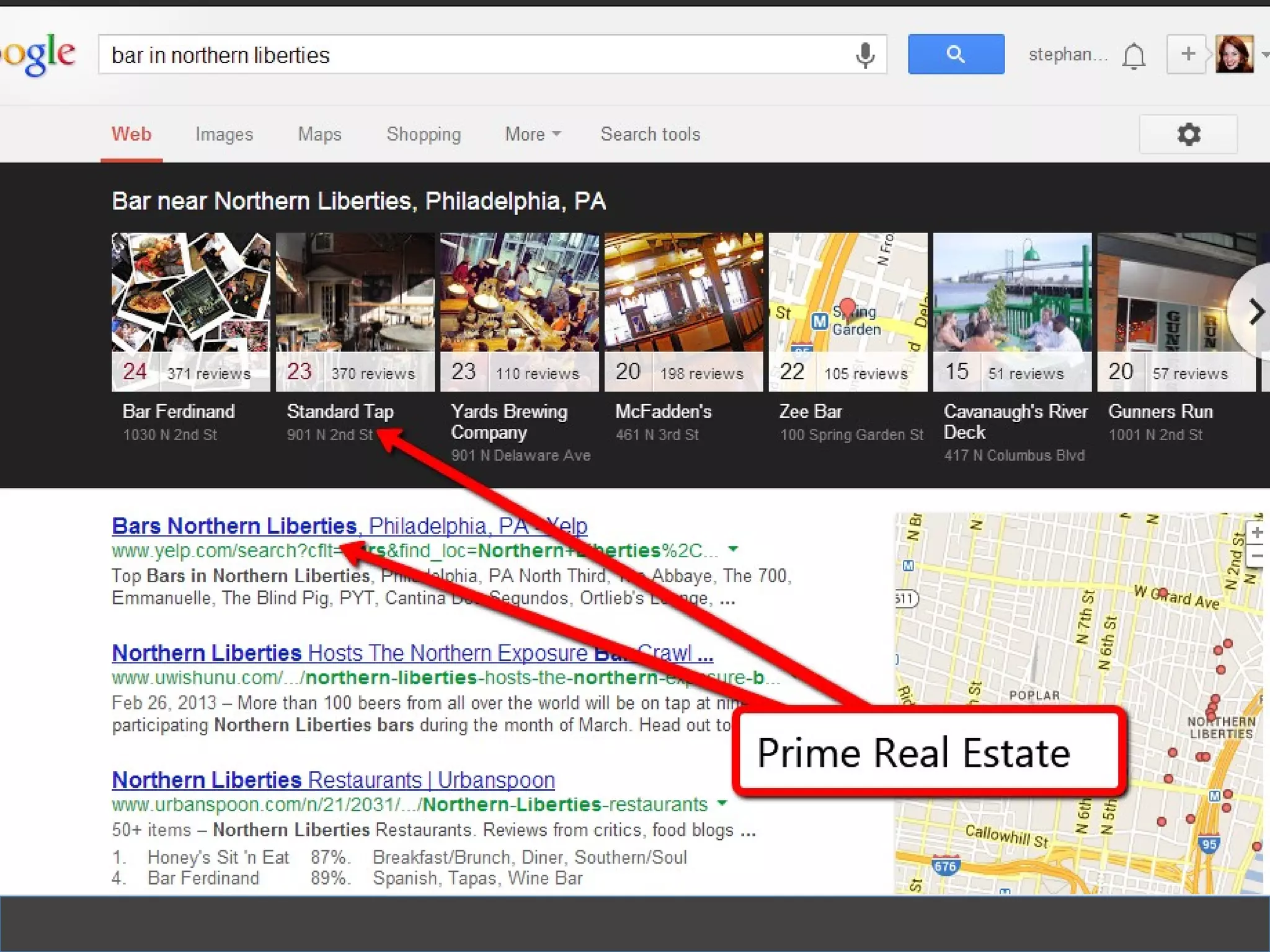
Task: Switch to the Images tab
Action: tap(224, 134)
